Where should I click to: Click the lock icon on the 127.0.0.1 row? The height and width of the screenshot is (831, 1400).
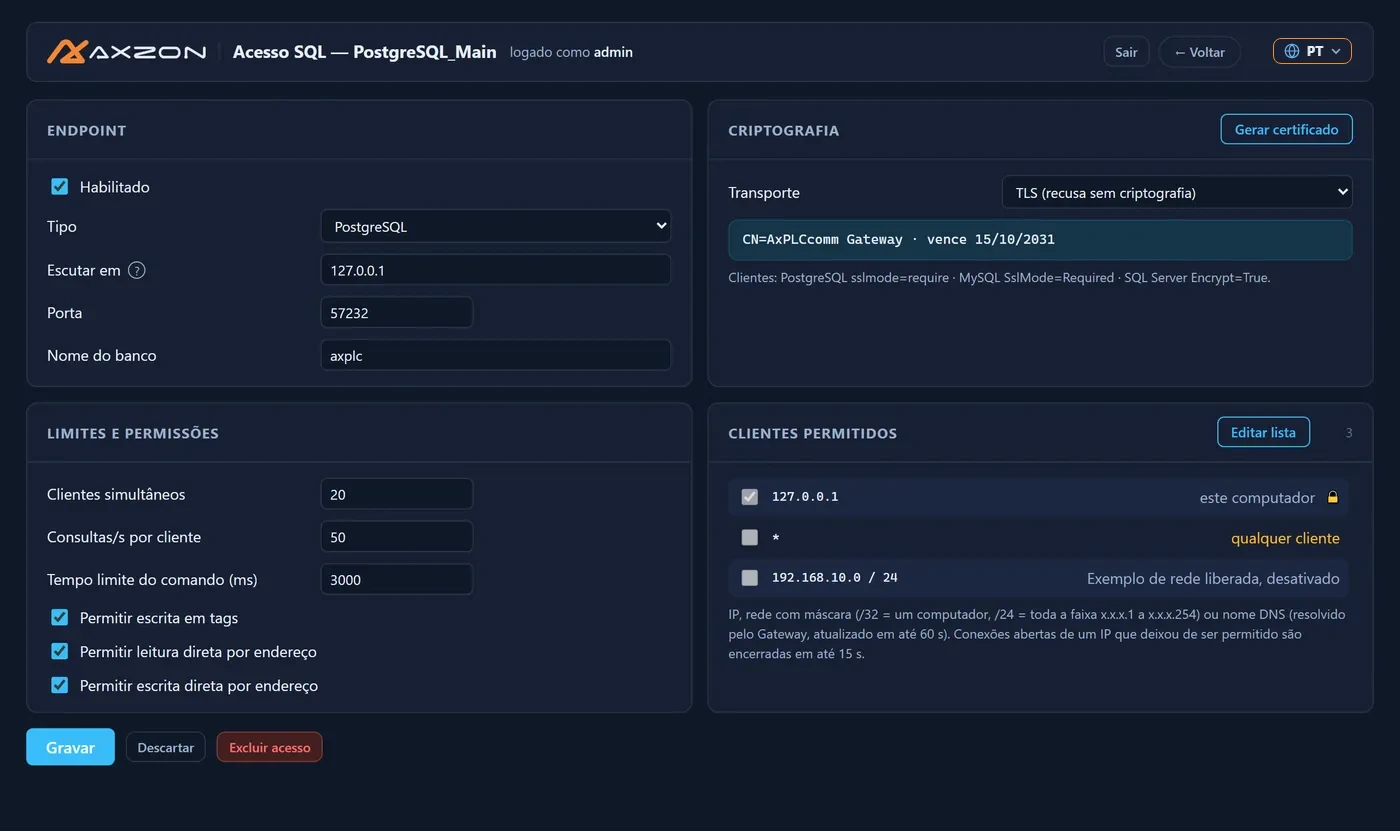(x=1332, y=497)
